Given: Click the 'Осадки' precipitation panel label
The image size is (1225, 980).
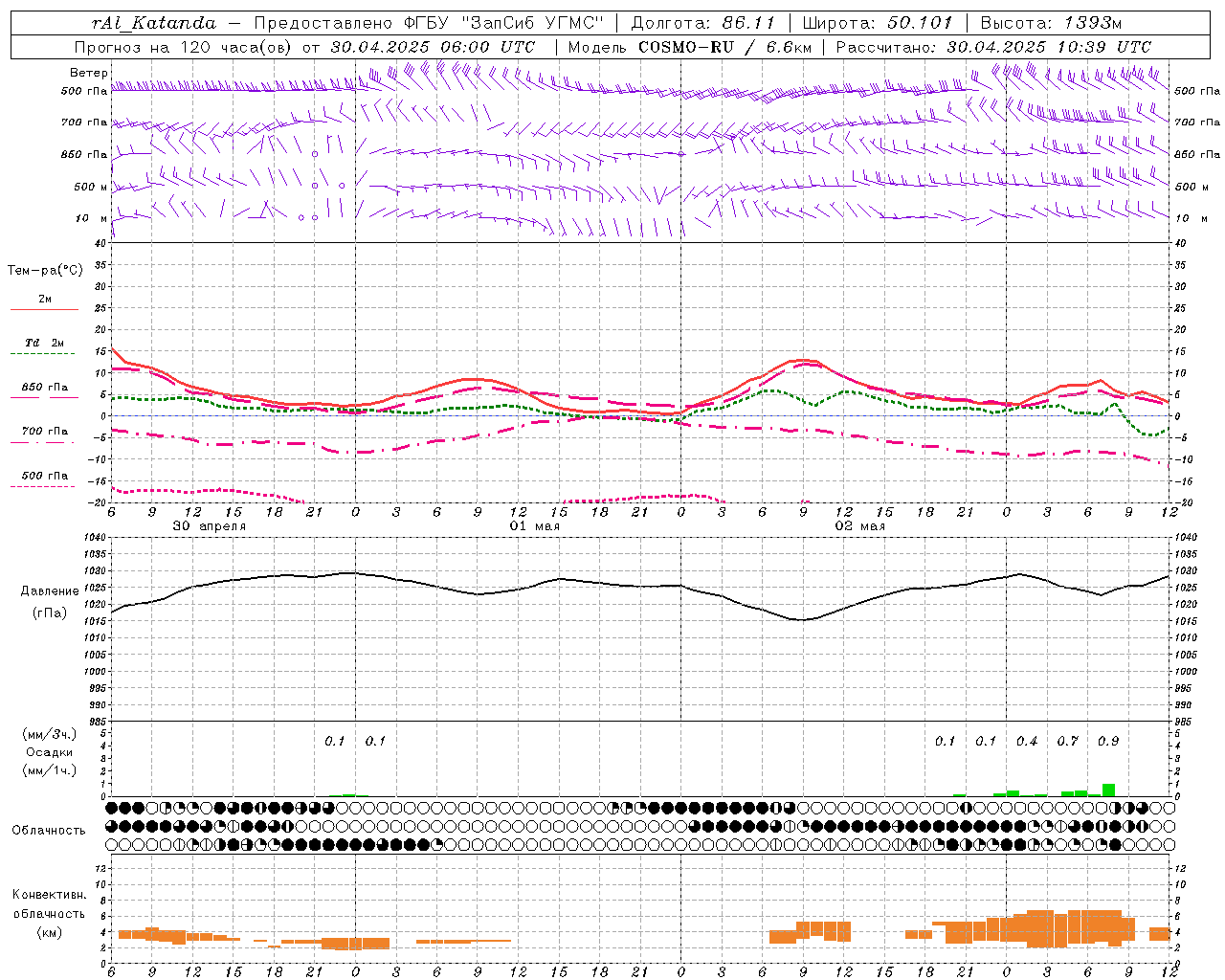Looking at the screenshot, I should click(x=50, y=752).
